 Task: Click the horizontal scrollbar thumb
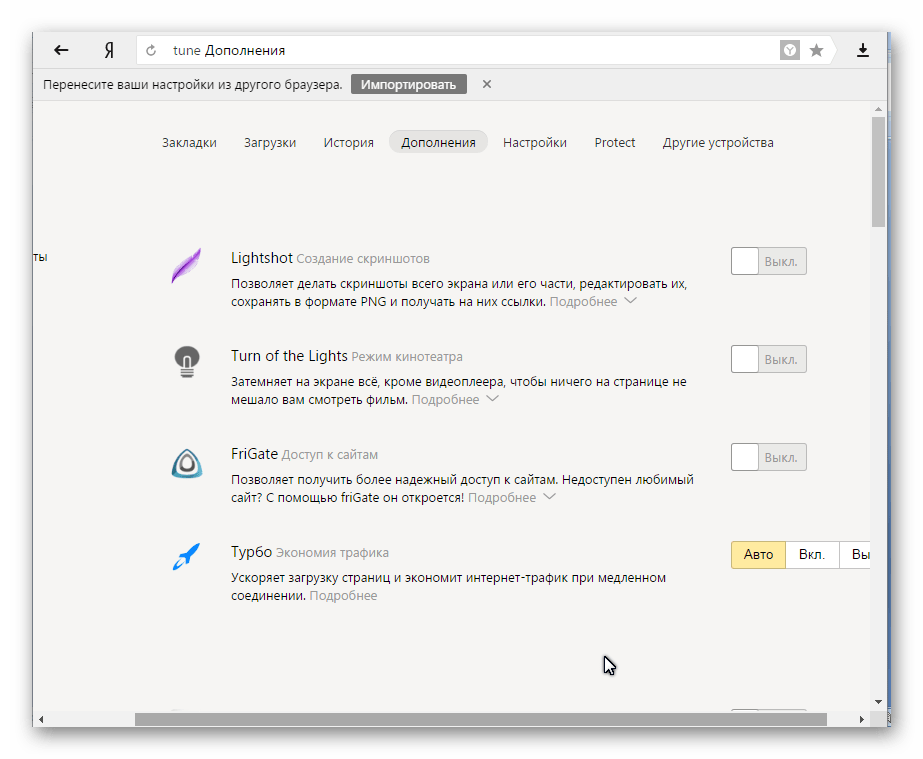[480, 720]
